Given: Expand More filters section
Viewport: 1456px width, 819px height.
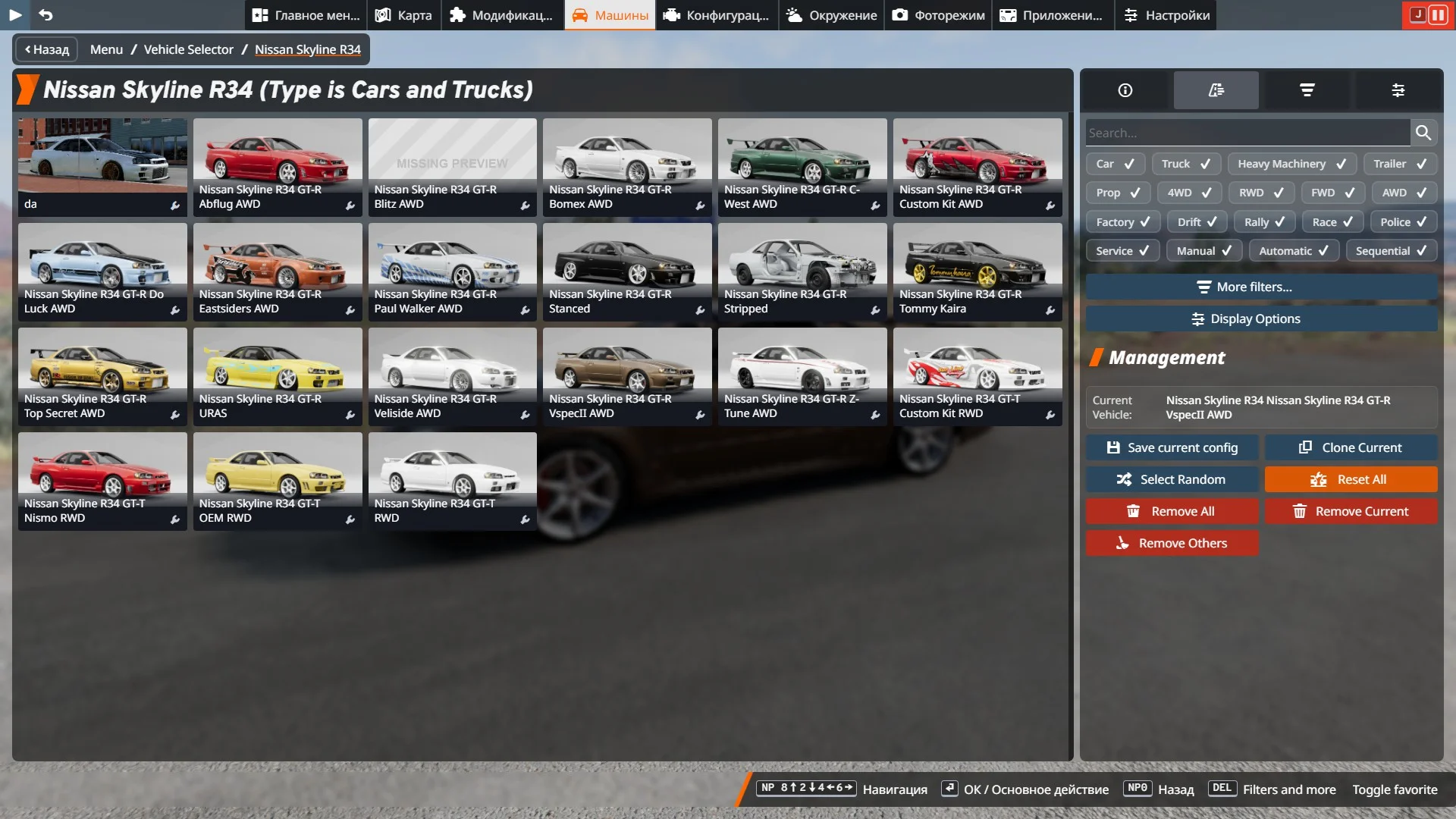Looking at the screenshot, I should (x=1261, y=287).
